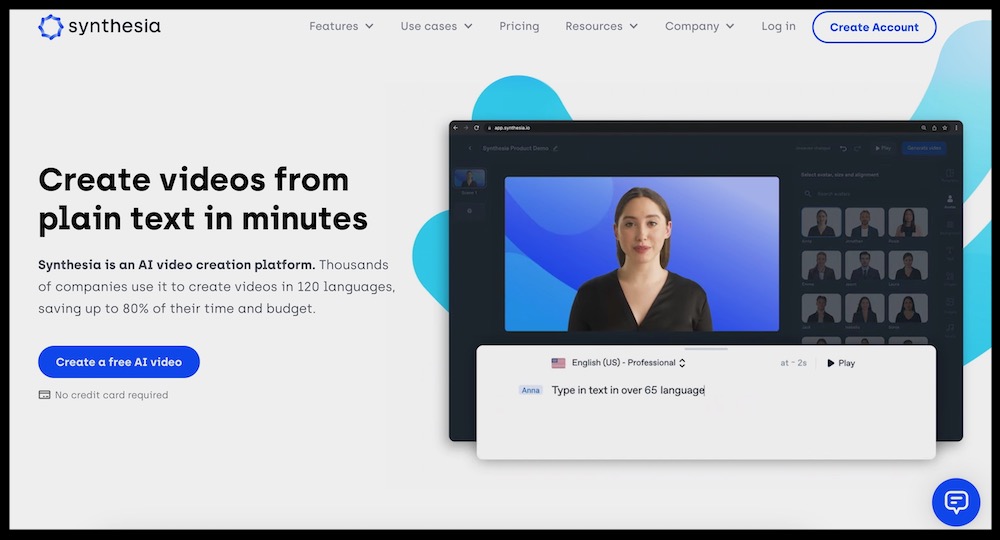Expand the Company dropdown menu
Viewport: 1000px width, 540px height.
coord(699,26)
